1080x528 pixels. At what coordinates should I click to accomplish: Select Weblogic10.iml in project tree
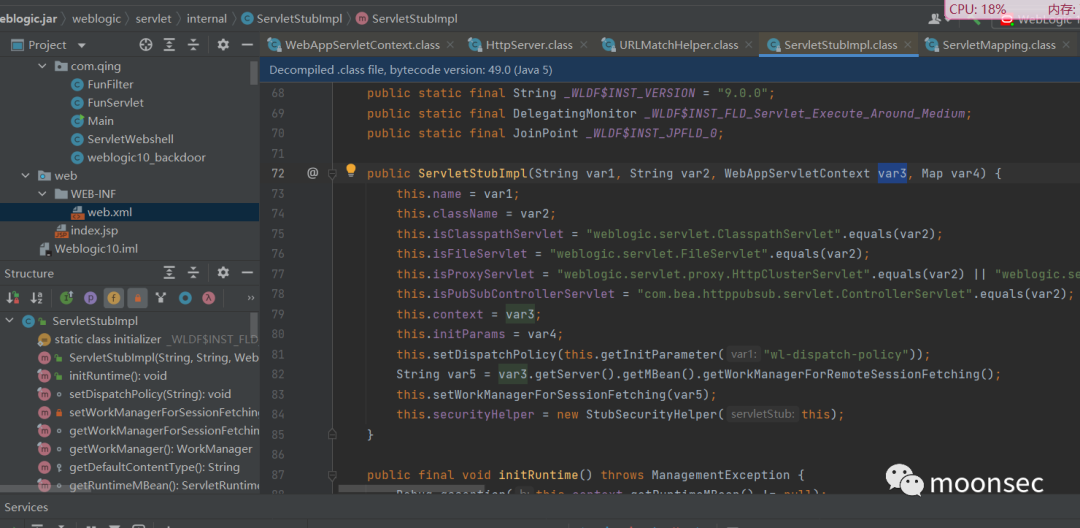[x=96, y=249]
